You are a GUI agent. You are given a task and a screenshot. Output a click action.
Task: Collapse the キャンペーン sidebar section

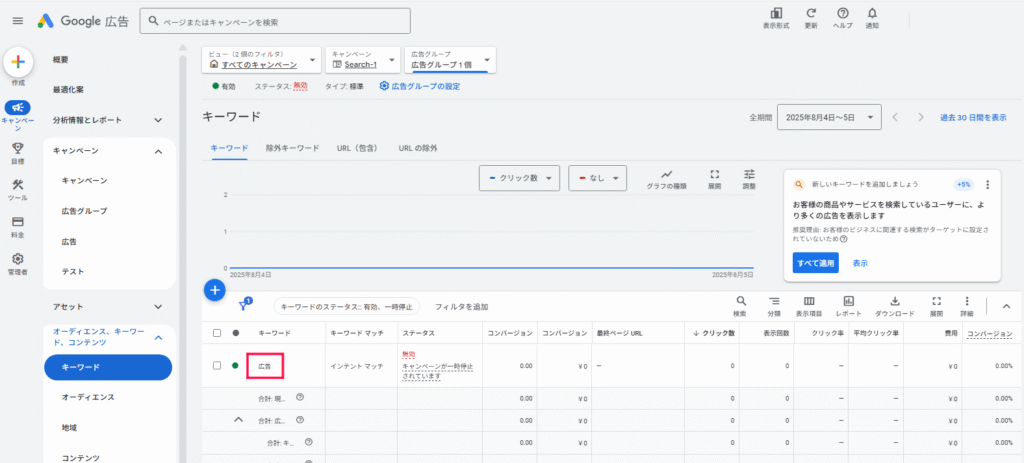(158, 151)
